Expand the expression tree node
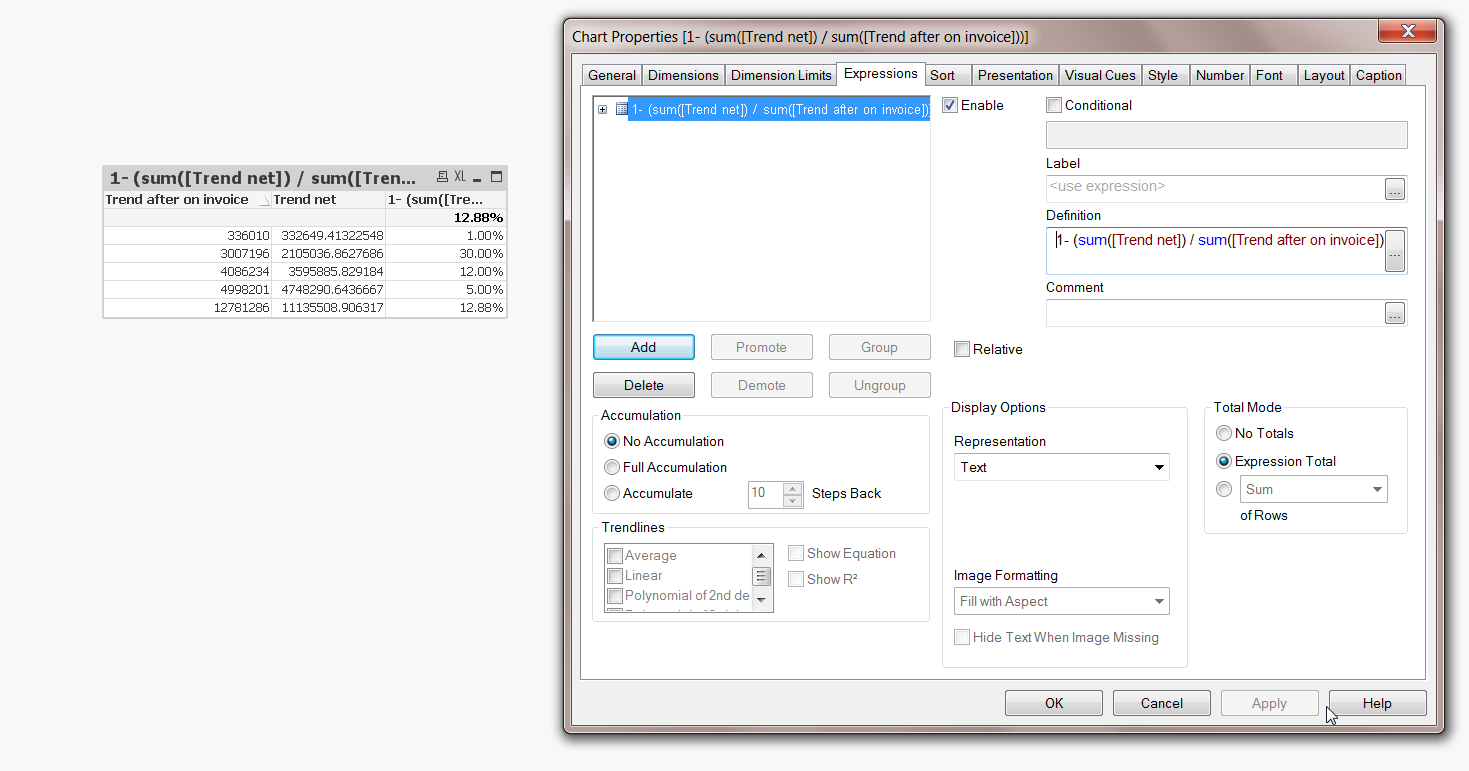1469x771 pixels. (x=602, y=109)
